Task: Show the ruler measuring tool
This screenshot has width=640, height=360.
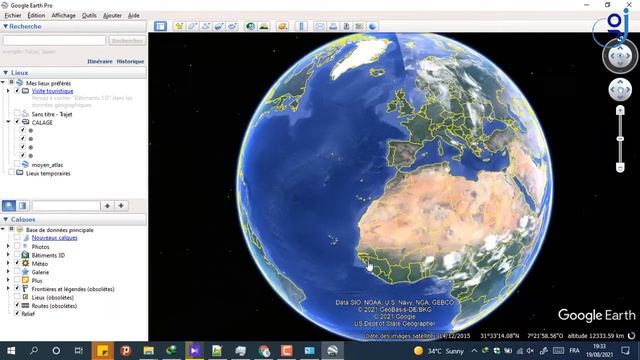Action: pyautogui.click(x=301, y=26)
